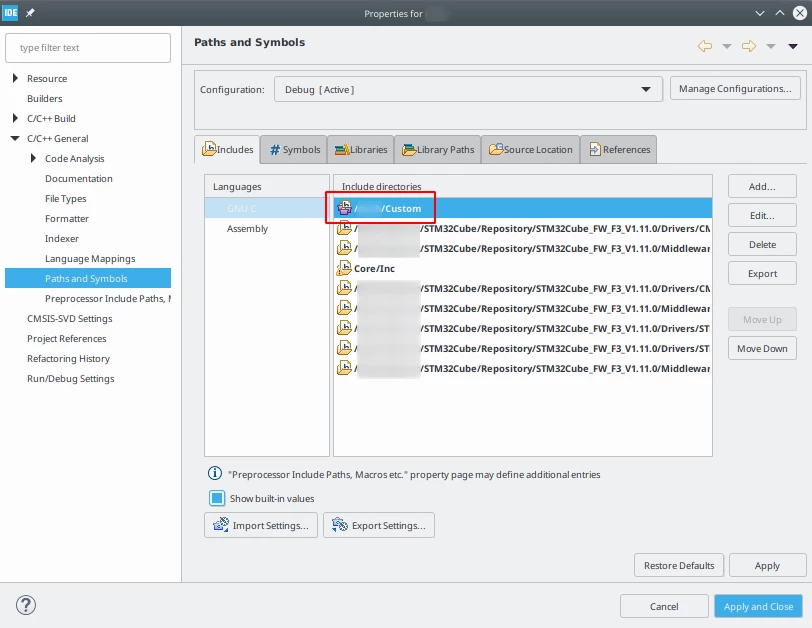Switch to the Library Paths tab
Image resolution: width=812 pixels, height=628 pixels.
[x=438, y=150]
